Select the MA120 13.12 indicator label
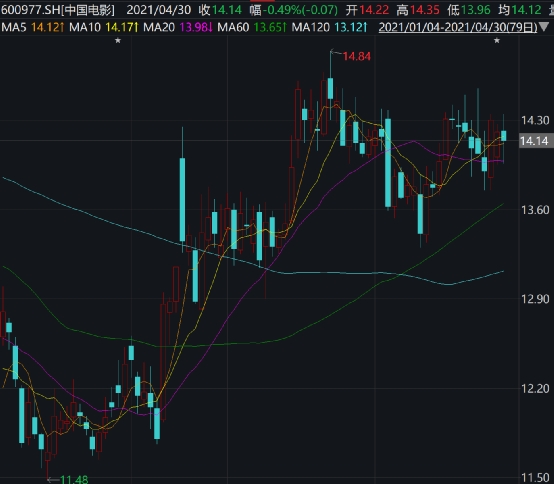This screenshot has width=554, height=484. (x=329, y=27)
